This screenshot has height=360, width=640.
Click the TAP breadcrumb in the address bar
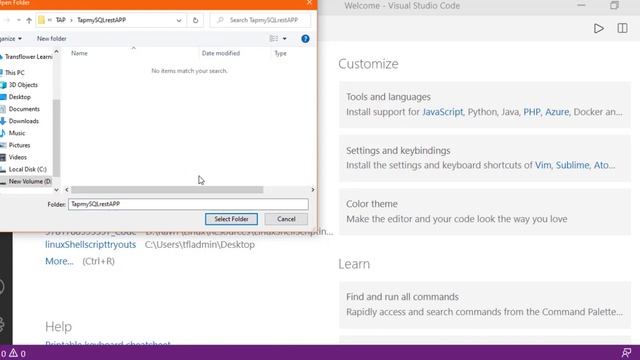tap(60, 20)
